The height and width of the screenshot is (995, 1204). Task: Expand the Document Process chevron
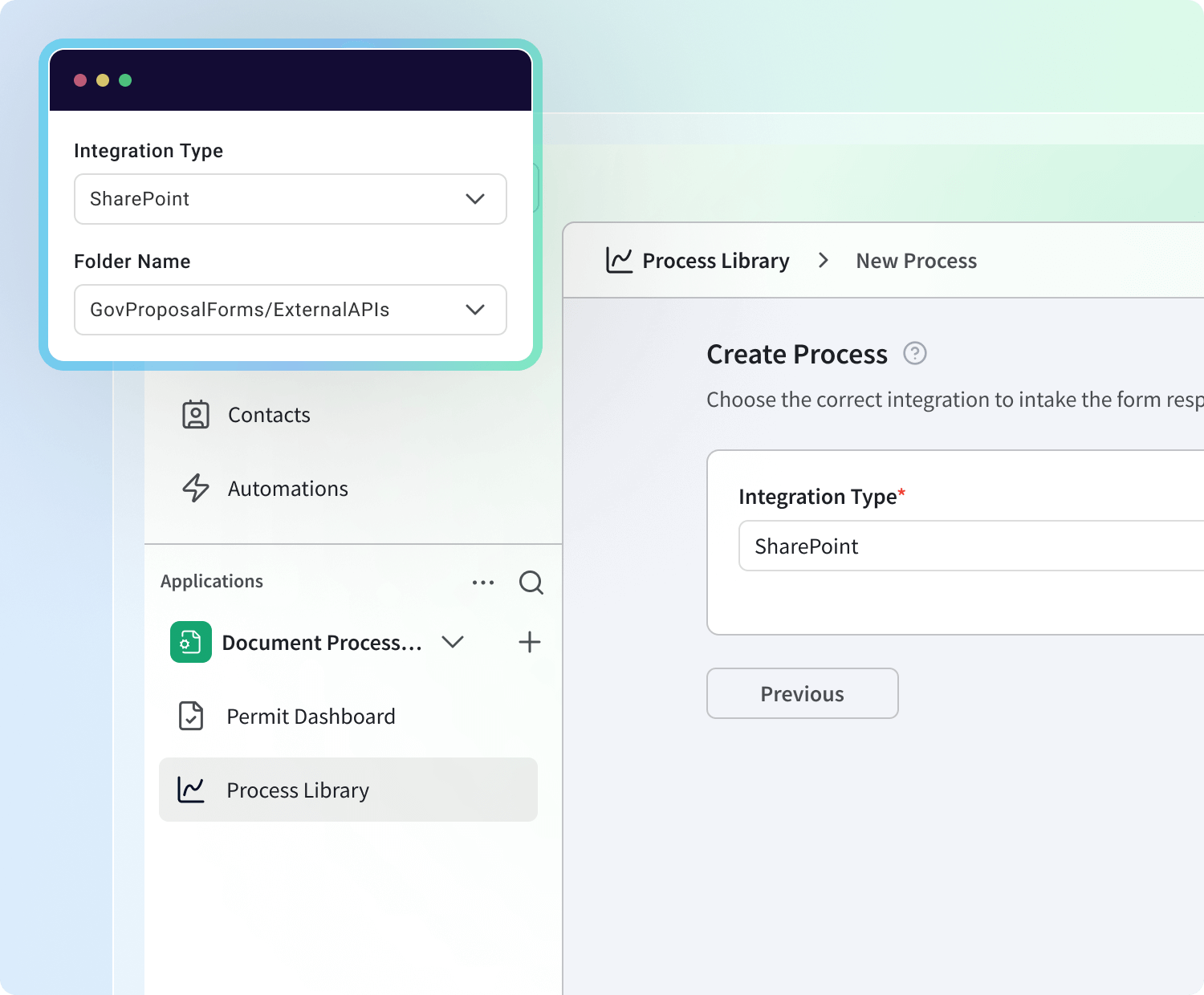(453, 642)
